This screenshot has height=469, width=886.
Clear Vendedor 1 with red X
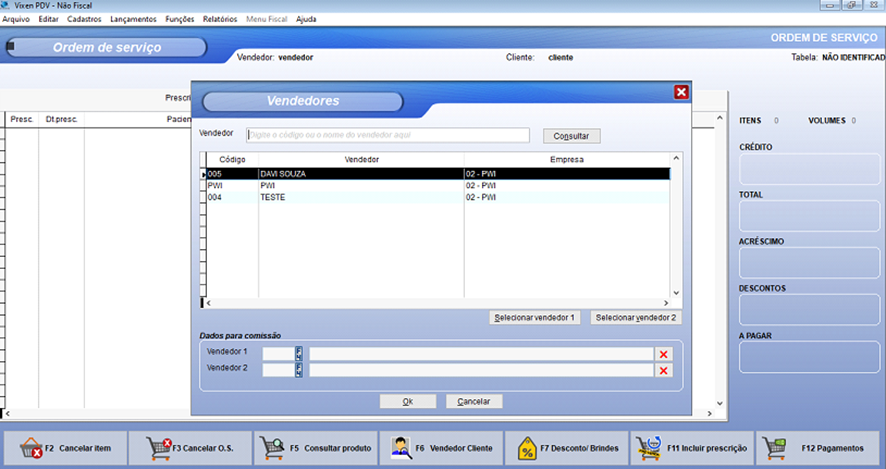click(662, 354)
